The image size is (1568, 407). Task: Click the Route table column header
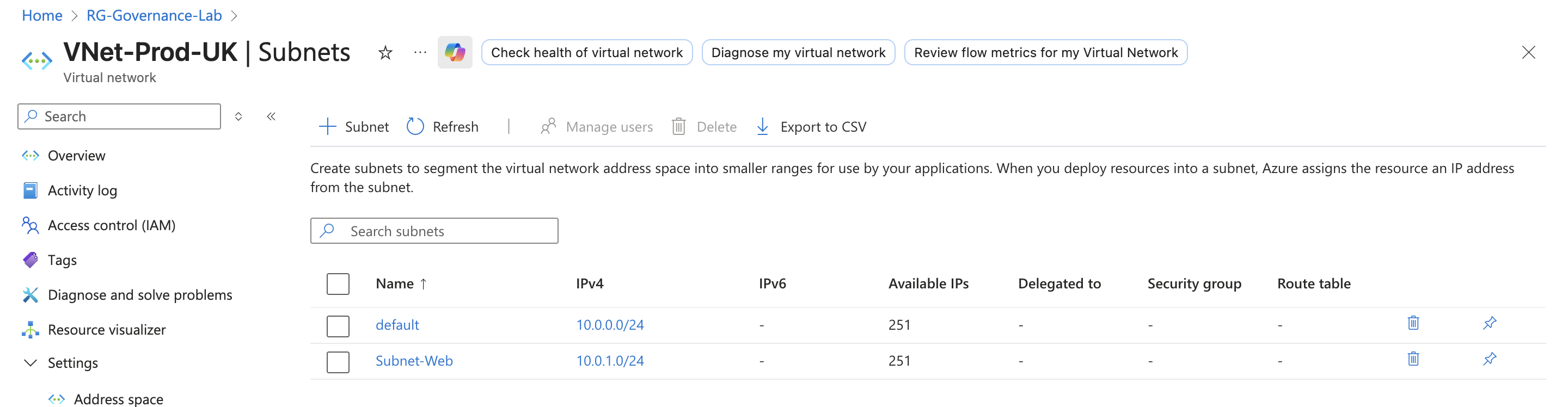point(1314,283)
